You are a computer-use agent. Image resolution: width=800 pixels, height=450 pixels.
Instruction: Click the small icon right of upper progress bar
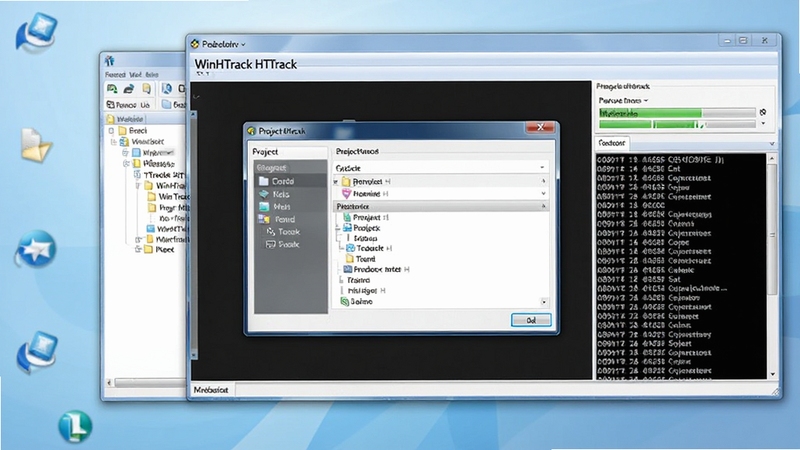(x=763, y=112)
